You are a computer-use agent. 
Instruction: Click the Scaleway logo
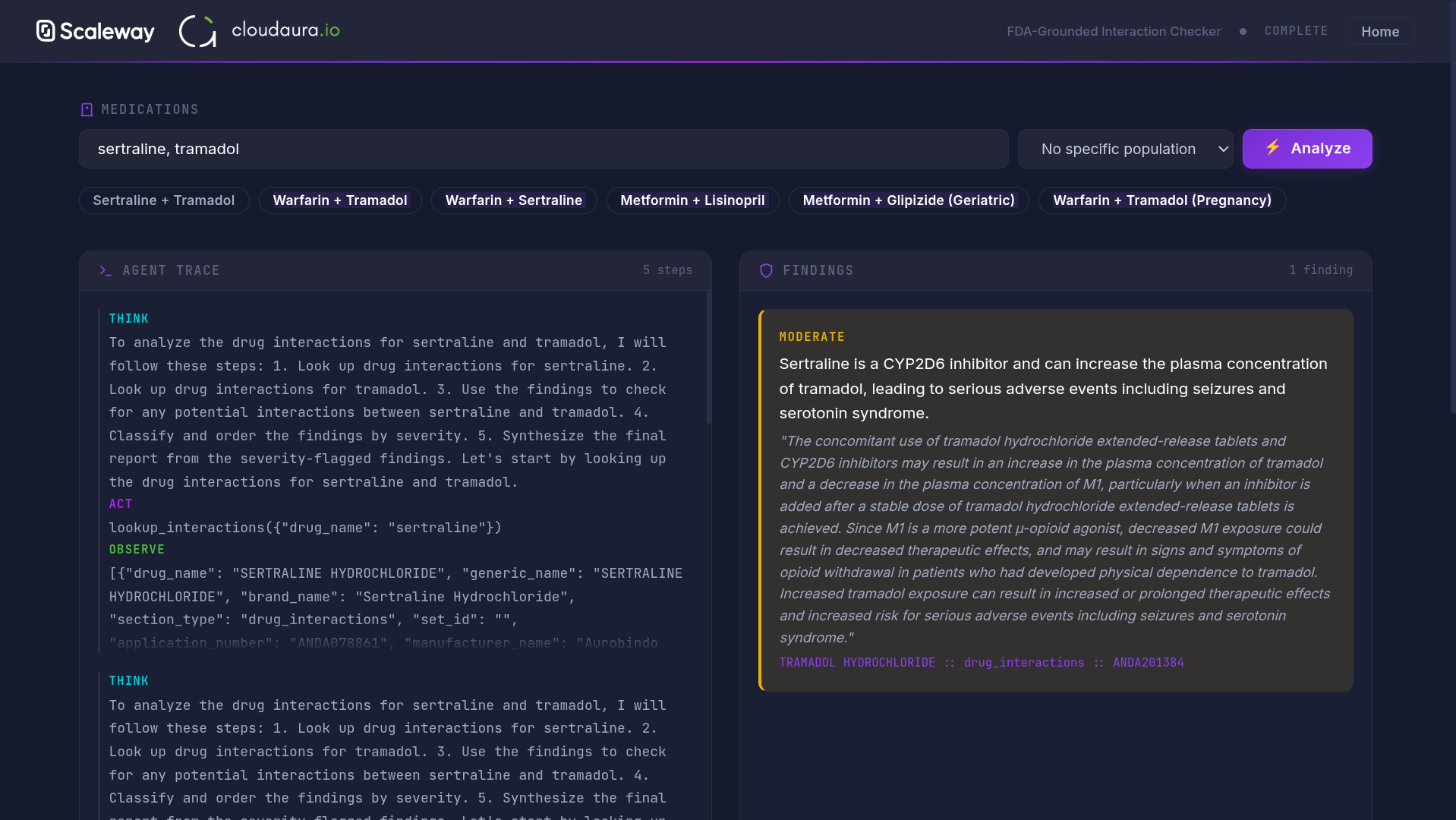click(x=95, y=31)
